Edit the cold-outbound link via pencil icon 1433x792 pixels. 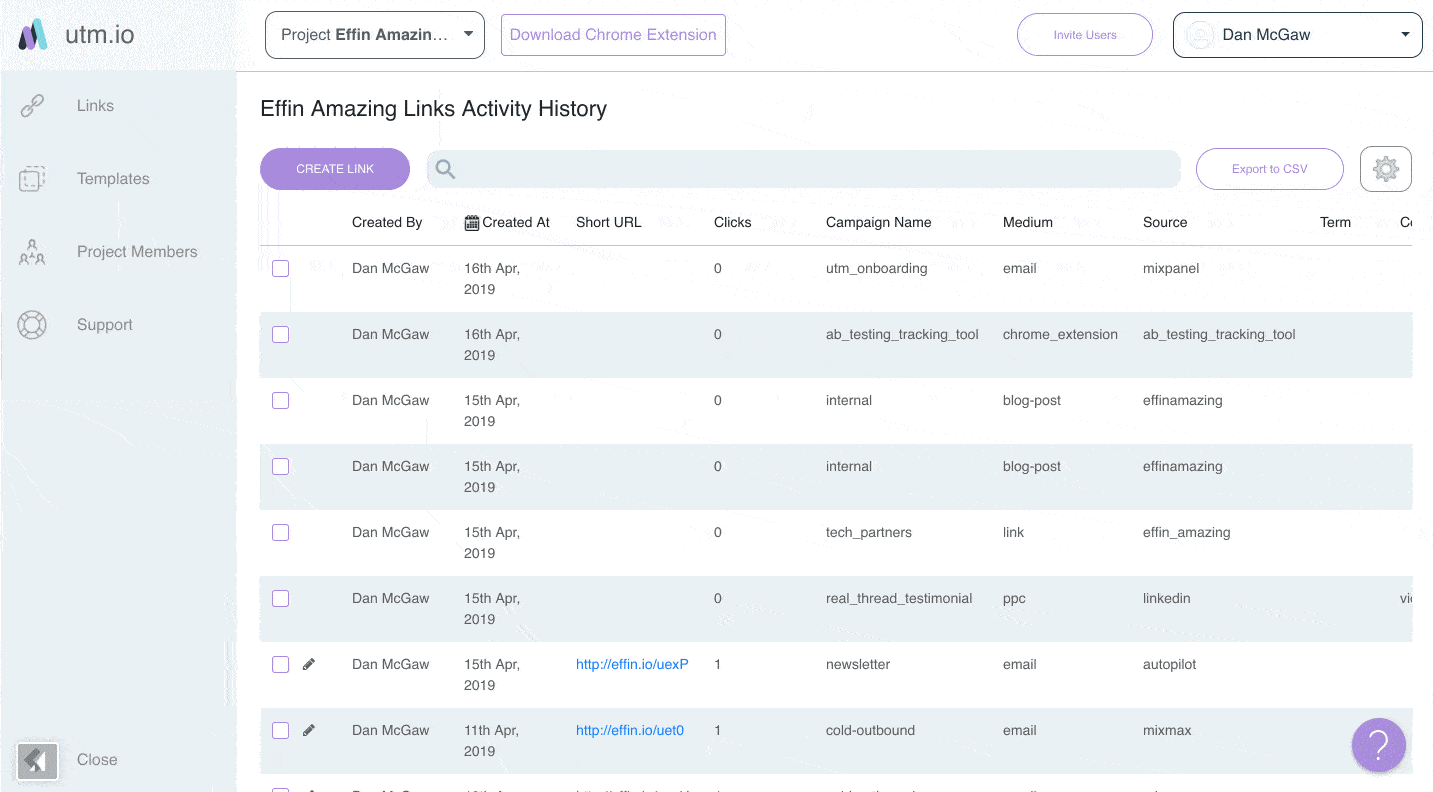pos(309,730)
